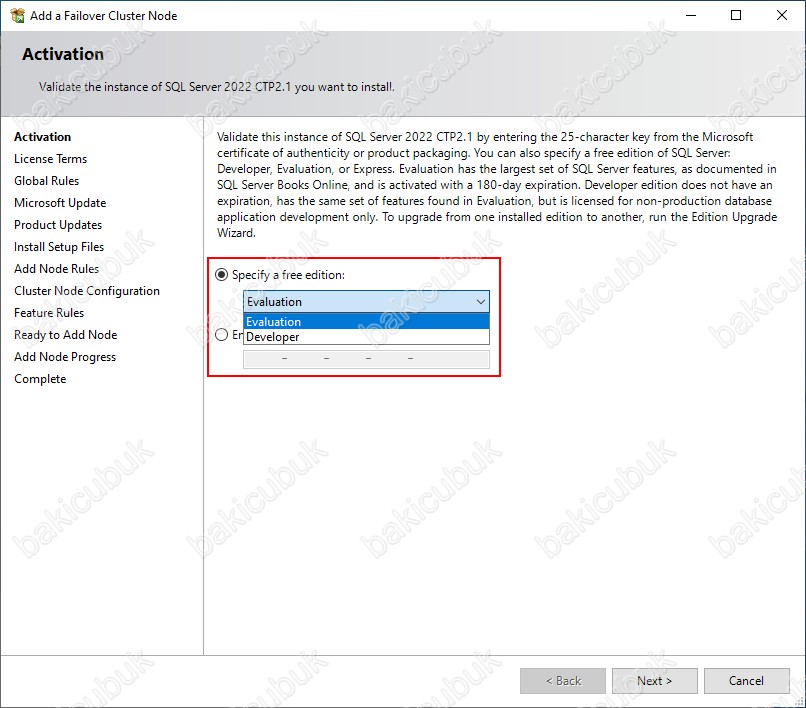Click the 'Specify a free edition:' label text
This screenshot has width=806, height=708.
(288, 275)
